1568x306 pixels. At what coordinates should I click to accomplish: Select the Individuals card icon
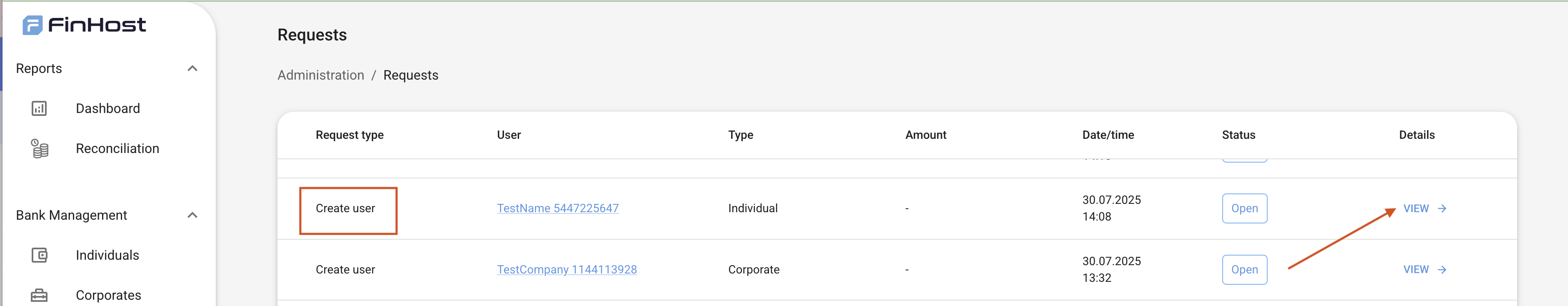(40, 255)
